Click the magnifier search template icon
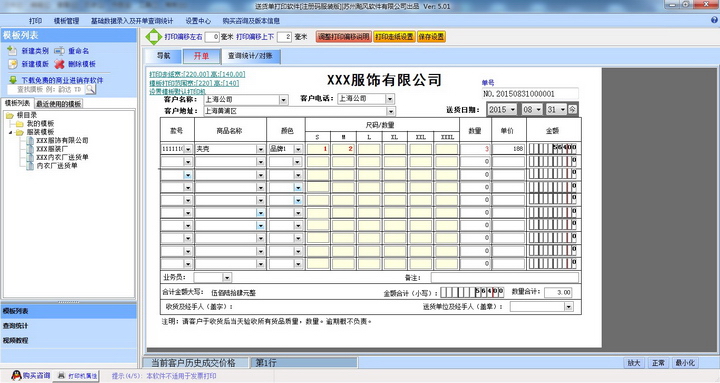Viewport: 720px width, 383px height. tap(90, 89)
